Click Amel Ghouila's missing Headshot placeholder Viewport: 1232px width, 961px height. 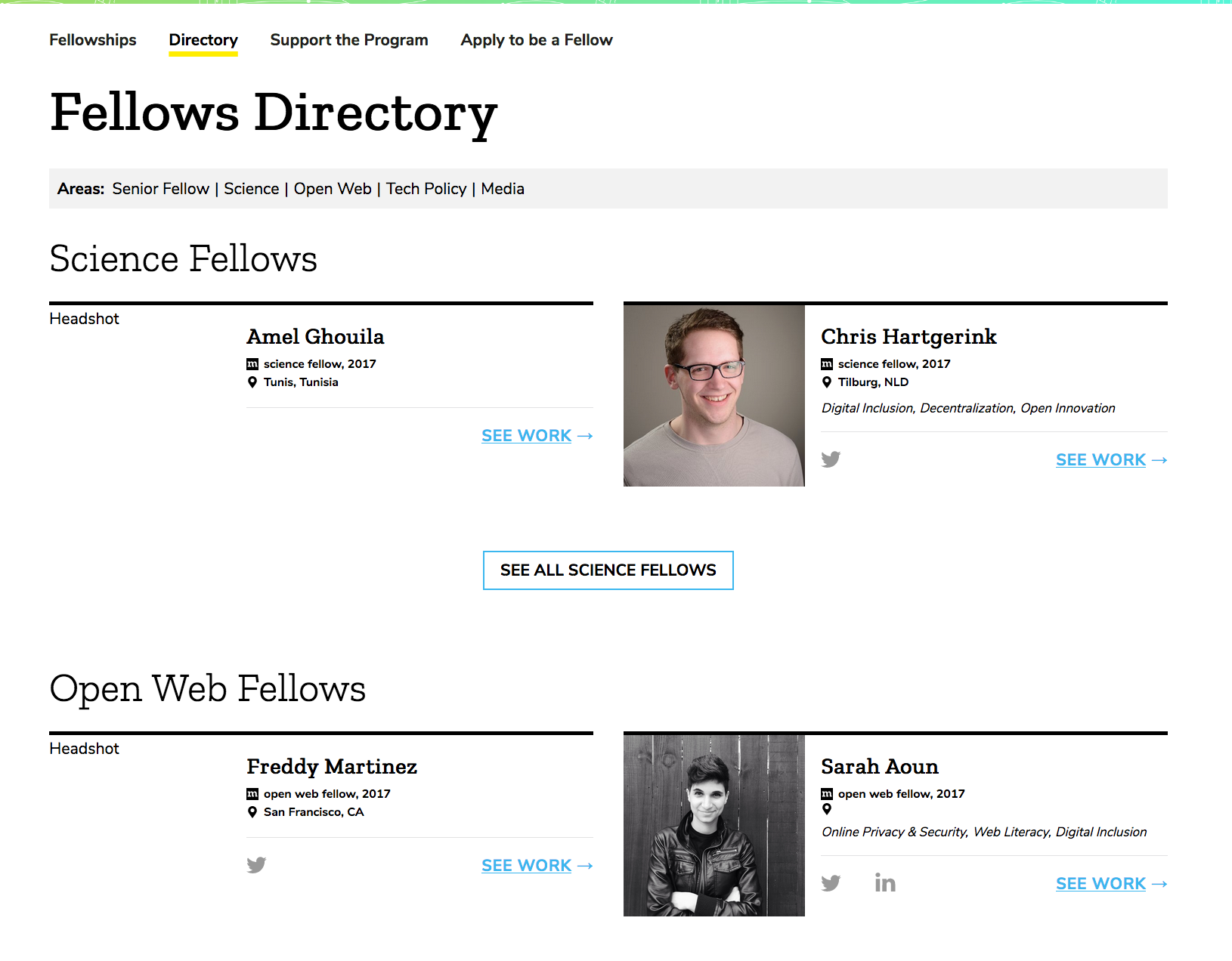coord(85,319)
